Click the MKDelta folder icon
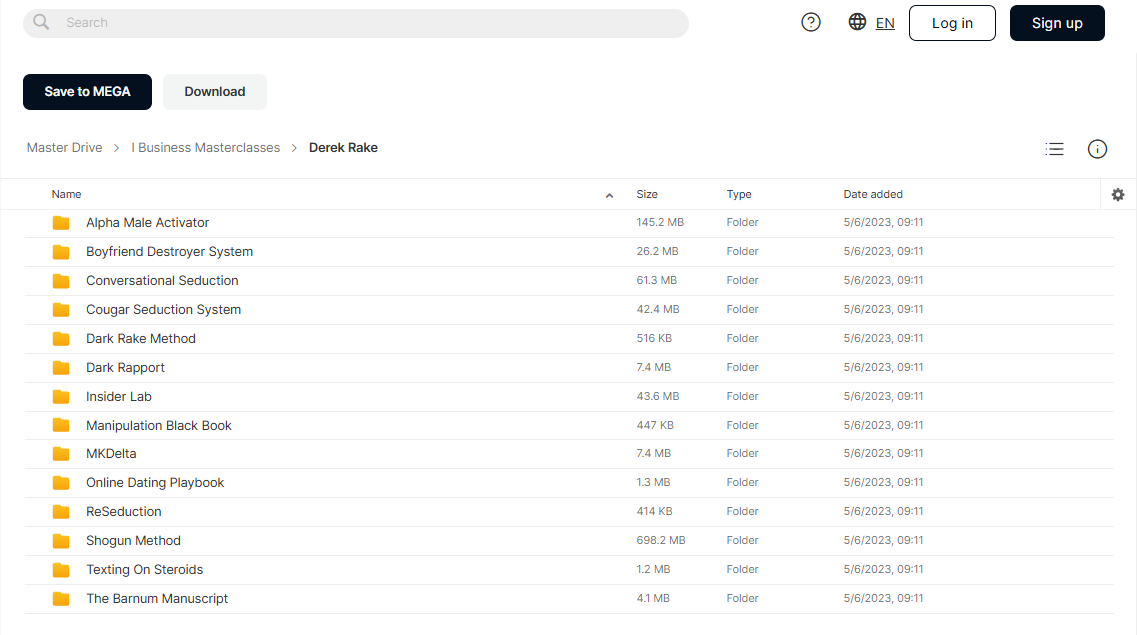The height and width of the screenshot is (635, 1137). point(61,454)
